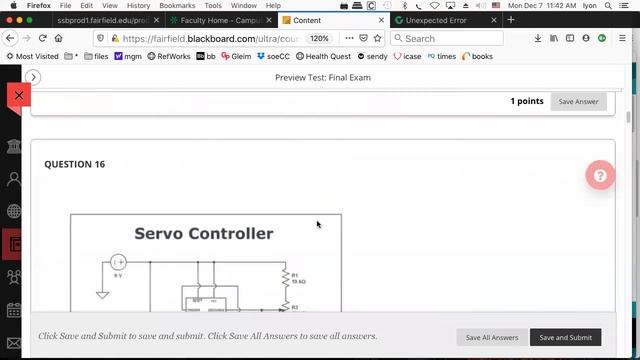
Task: Click Save Answer button
Action: tap(578, 102)
